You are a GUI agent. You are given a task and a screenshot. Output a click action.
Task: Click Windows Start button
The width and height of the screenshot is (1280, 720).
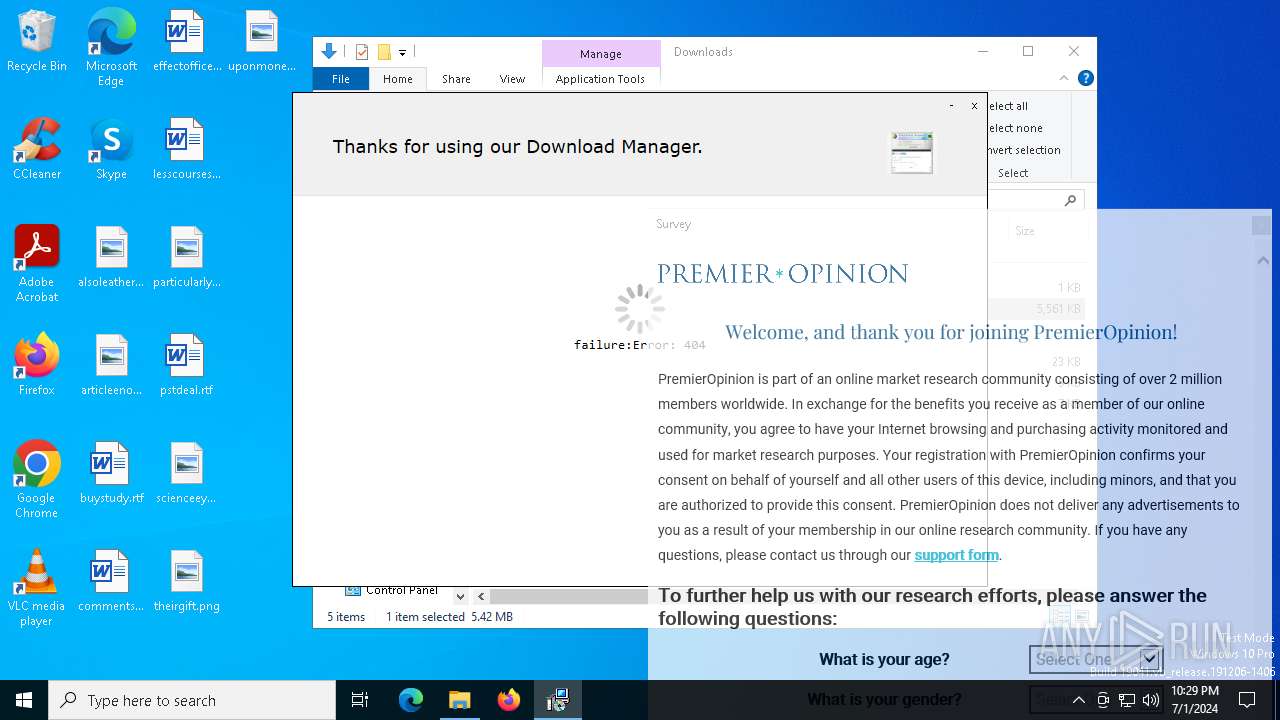pyautogui.click(x=24, y=700)
